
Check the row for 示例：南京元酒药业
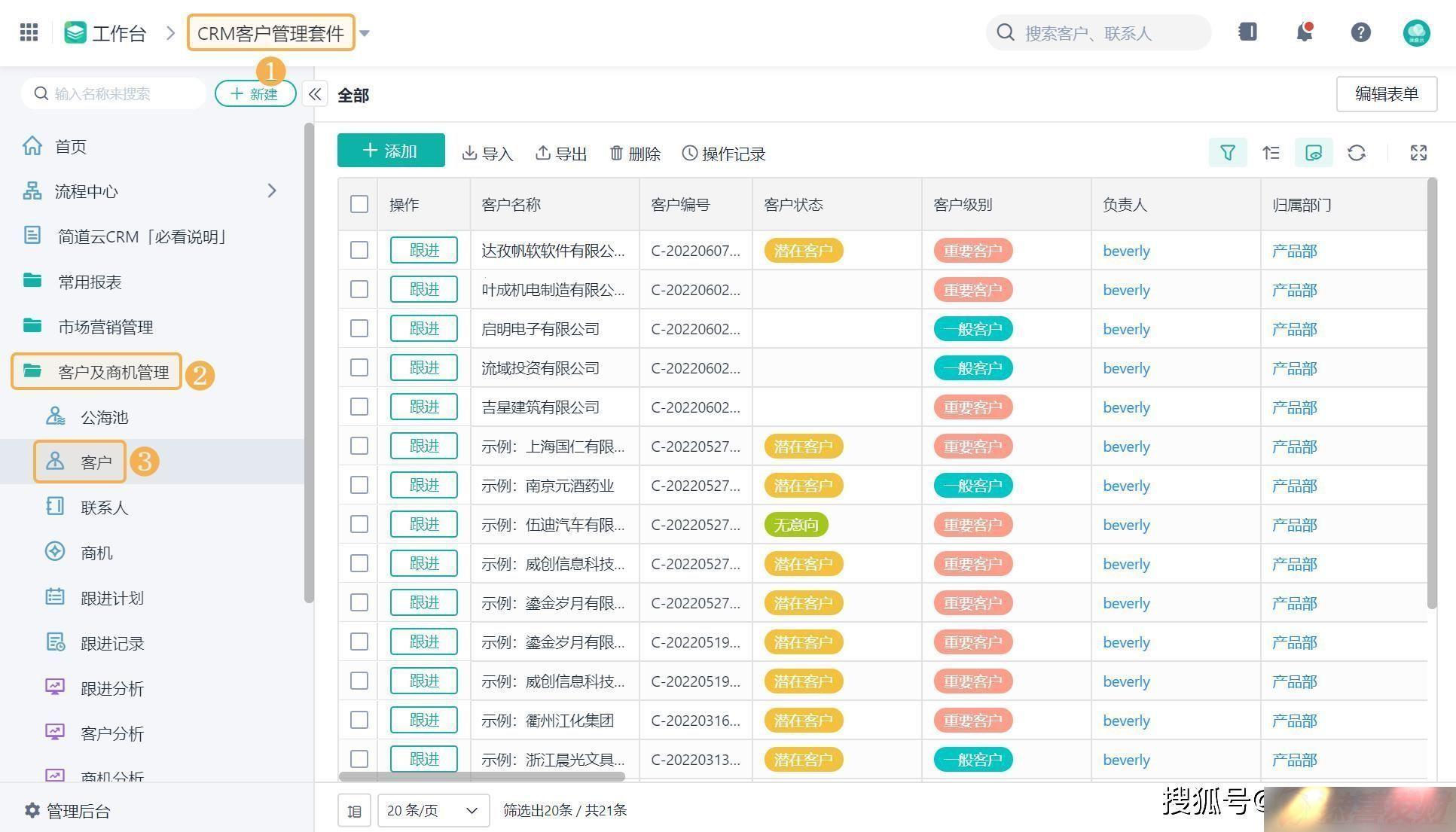point(359,485)
